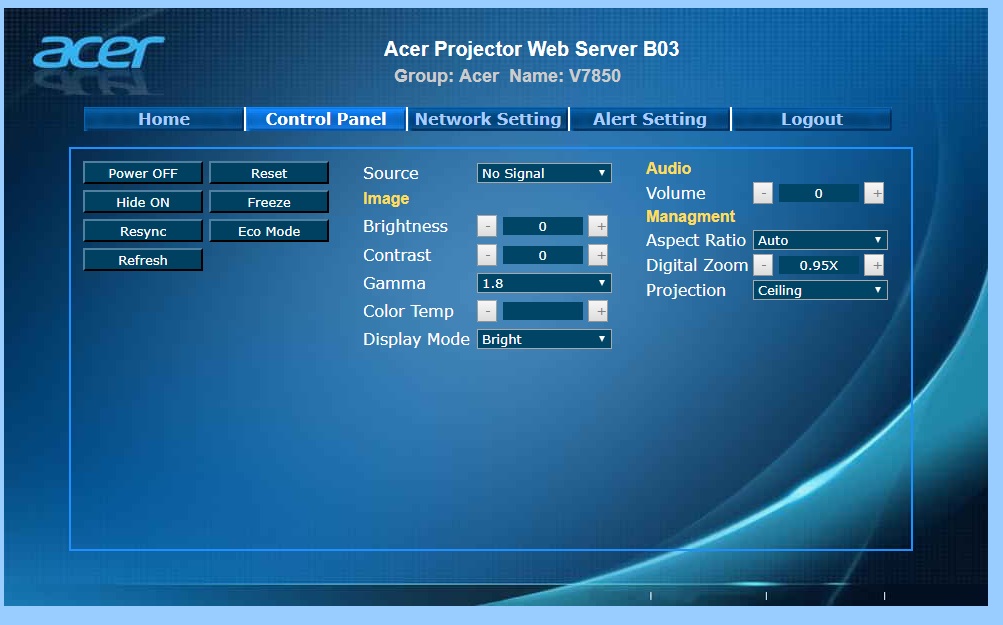Increase Contrast with the plus button

[x=598, y=255]
